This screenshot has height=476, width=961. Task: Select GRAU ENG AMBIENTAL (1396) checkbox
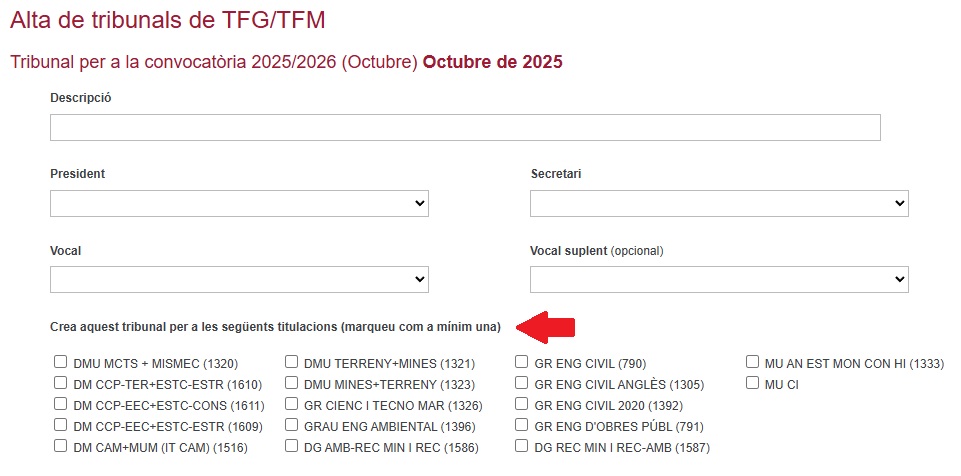point(292,425)
